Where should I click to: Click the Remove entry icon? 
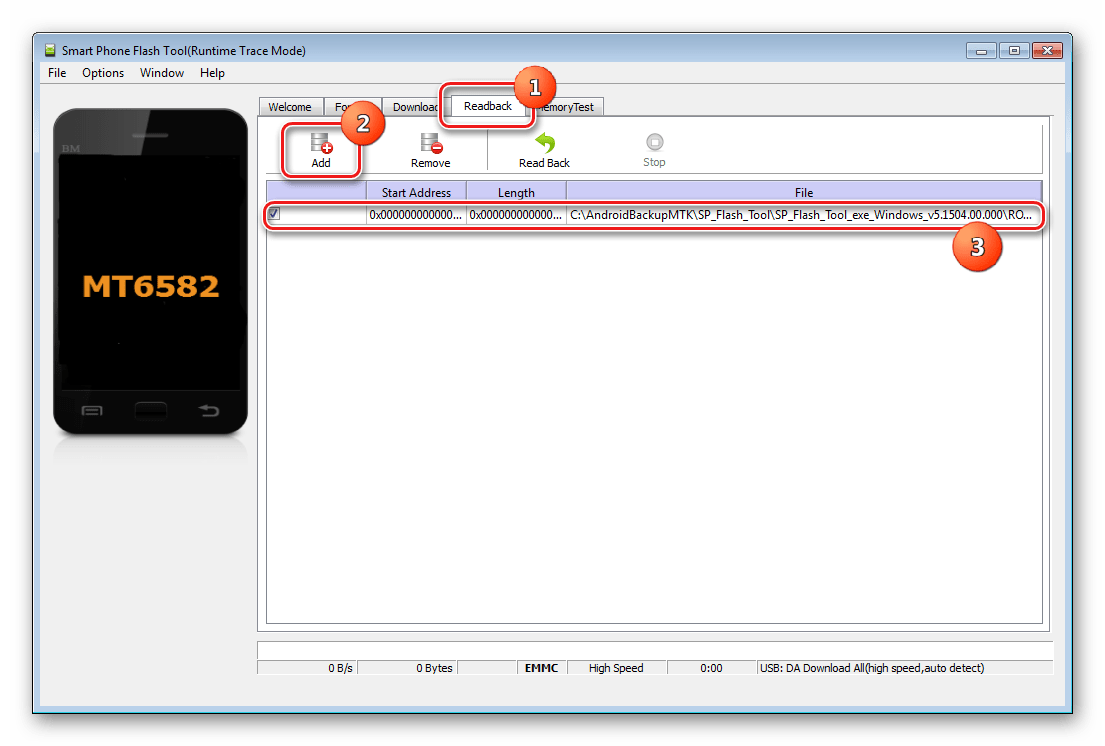(431, 144)
